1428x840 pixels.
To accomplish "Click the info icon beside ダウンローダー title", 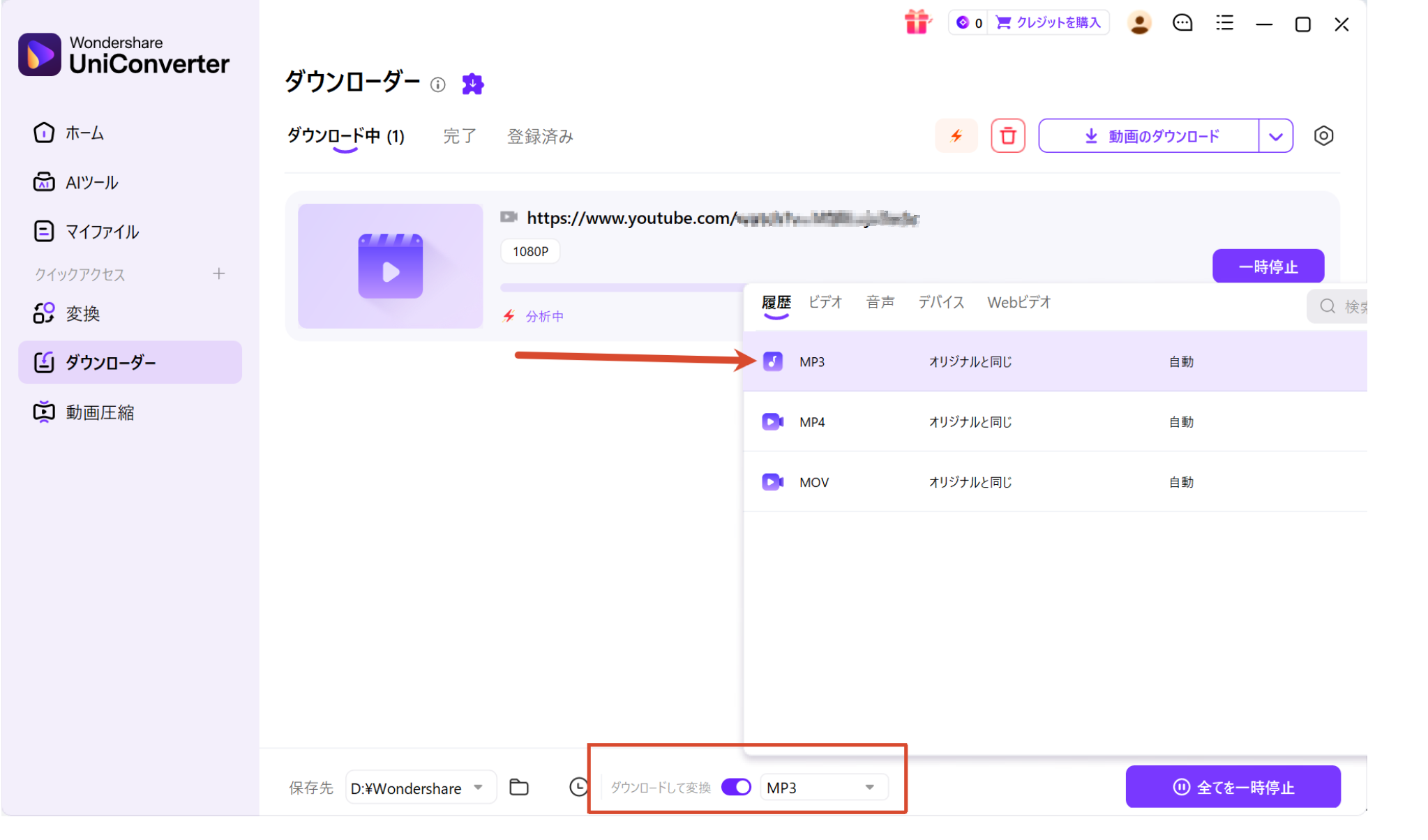I will pos(437,84).
